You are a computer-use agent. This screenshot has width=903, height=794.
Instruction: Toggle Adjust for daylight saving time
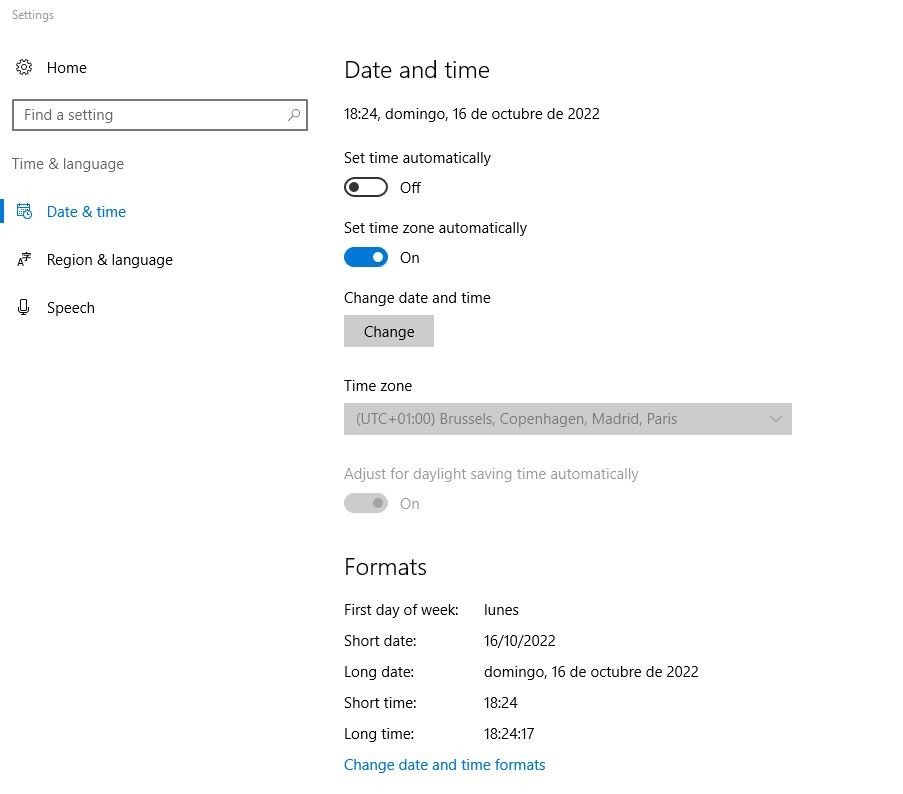click(x=366, y=504)
